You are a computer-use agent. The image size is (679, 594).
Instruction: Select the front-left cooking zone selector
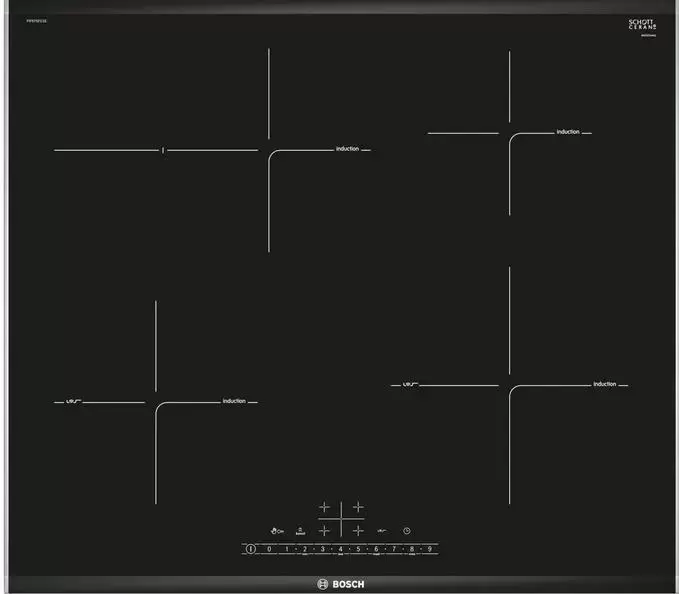point(324,530)
